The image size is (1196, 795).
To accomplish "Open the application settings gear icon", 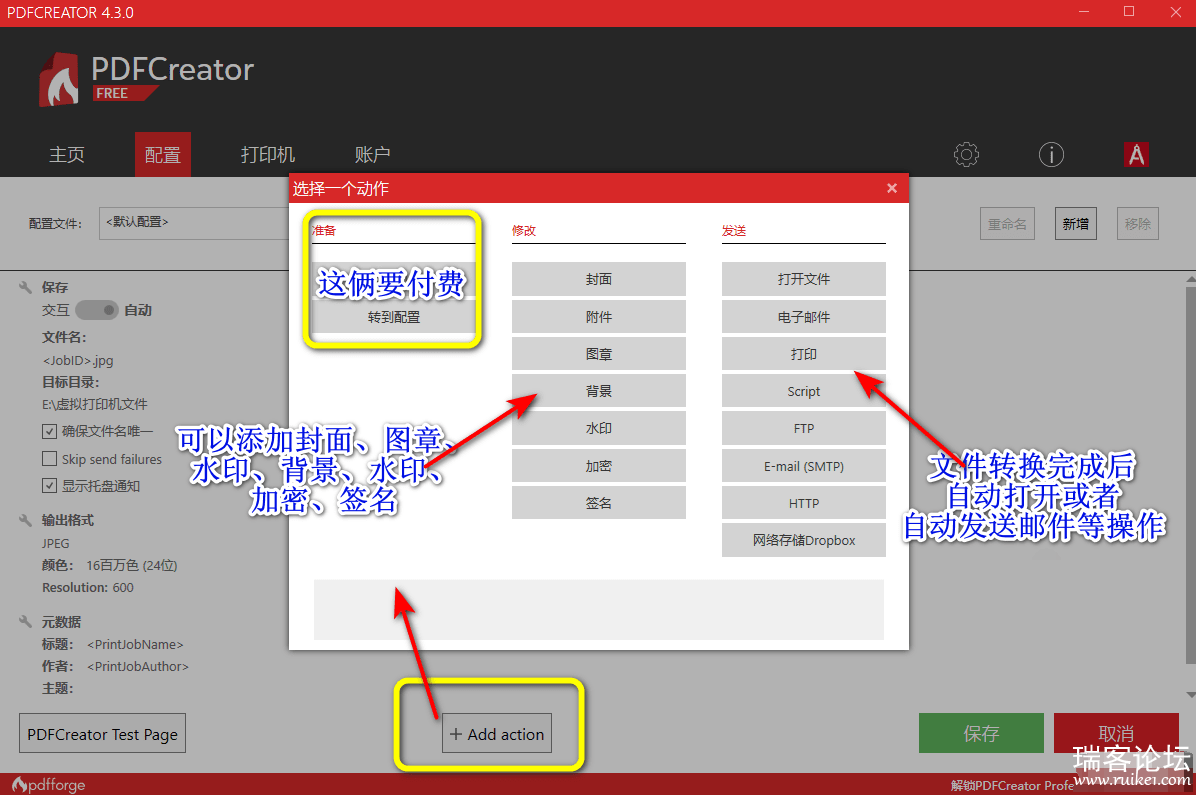I will tap(966, 155).
